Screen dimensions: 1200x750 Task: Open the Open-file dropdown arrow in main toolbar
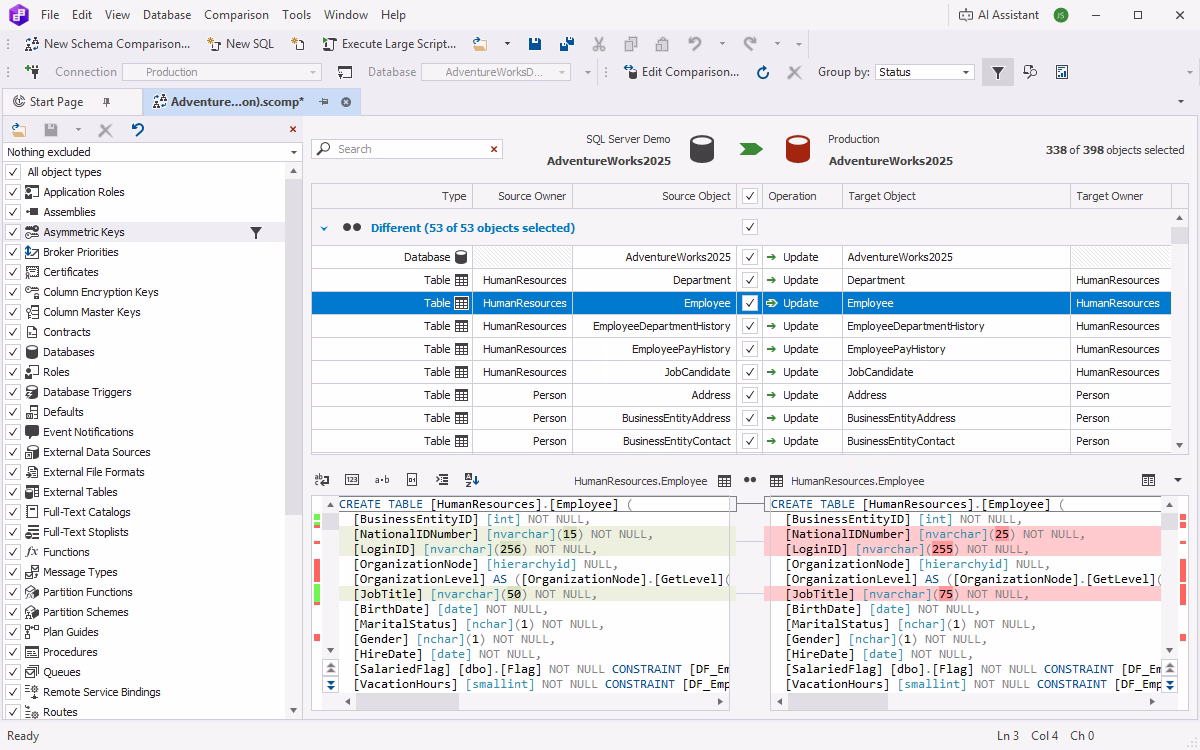507,44
